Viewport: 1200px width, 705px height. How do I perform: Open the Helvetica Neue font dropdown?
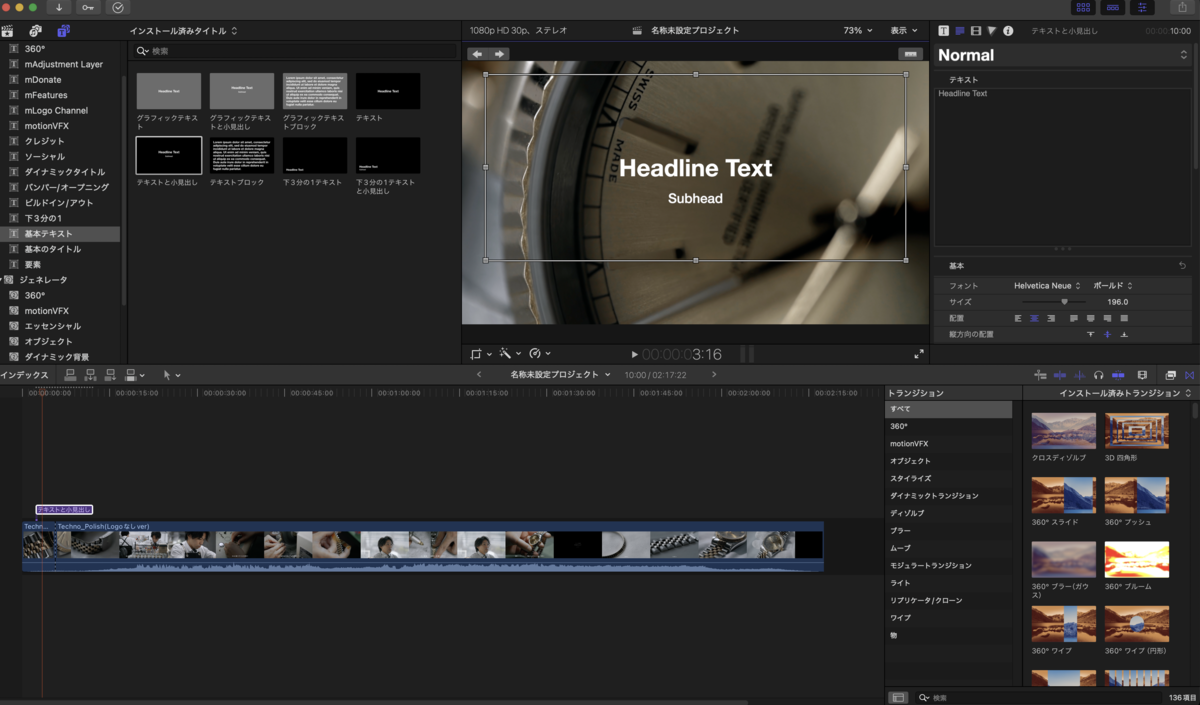pyautogui.click(x=1047, y=286)
